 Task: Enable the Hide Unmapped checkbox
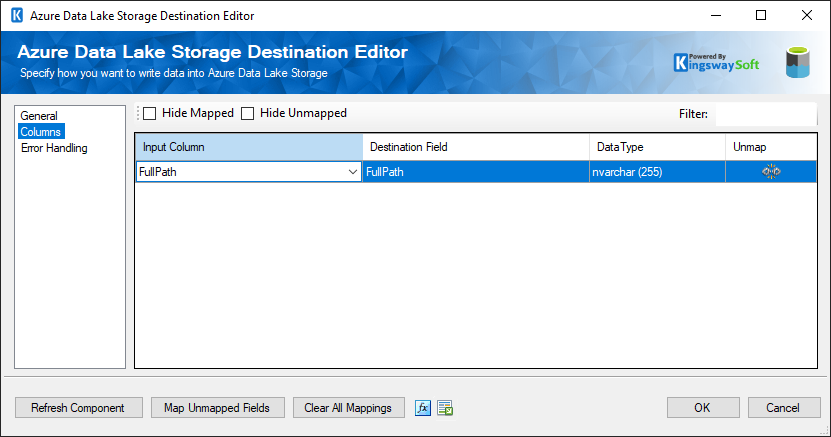point(247,113)
